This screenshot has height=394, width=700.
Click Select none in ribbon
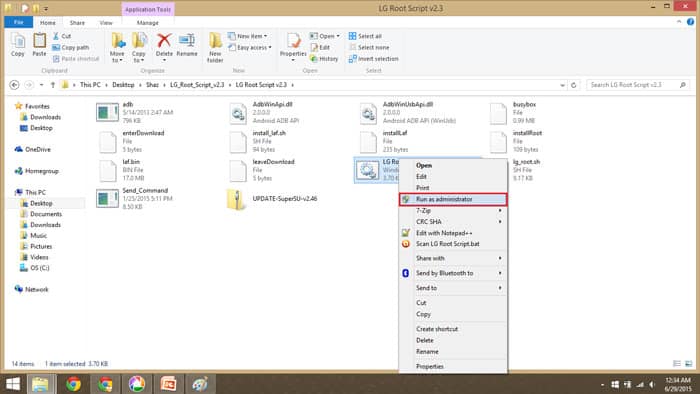click(369, 47)
